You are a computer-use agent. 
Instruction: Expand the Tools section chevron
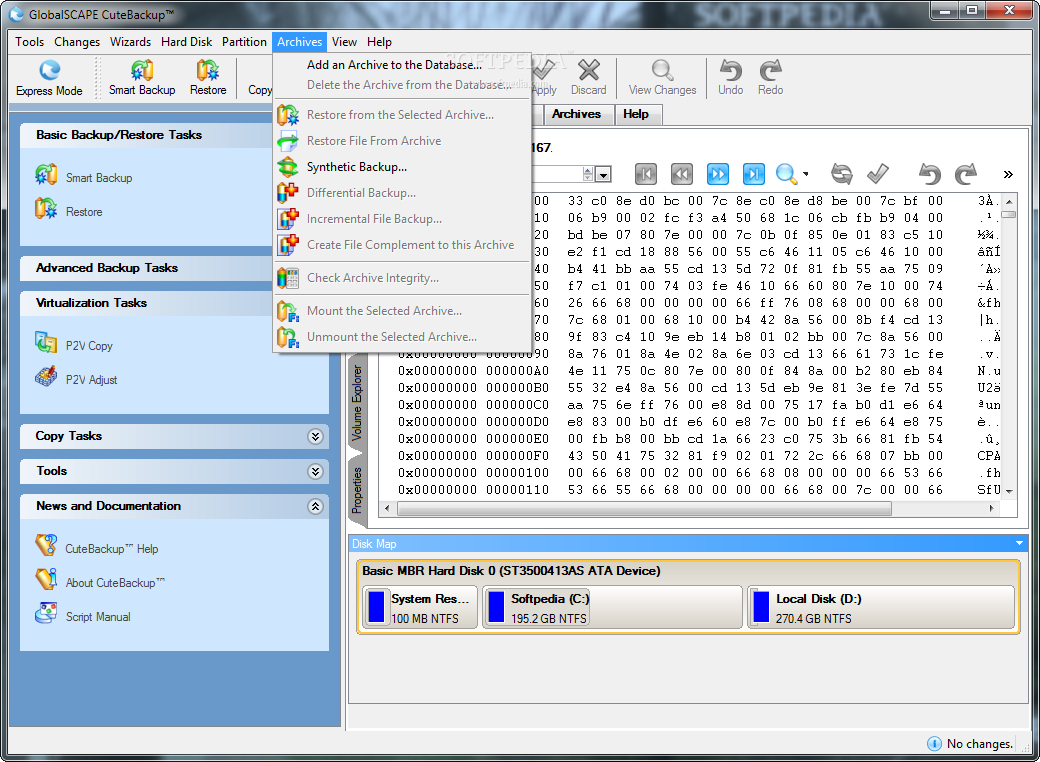click(x=315, y=472)
